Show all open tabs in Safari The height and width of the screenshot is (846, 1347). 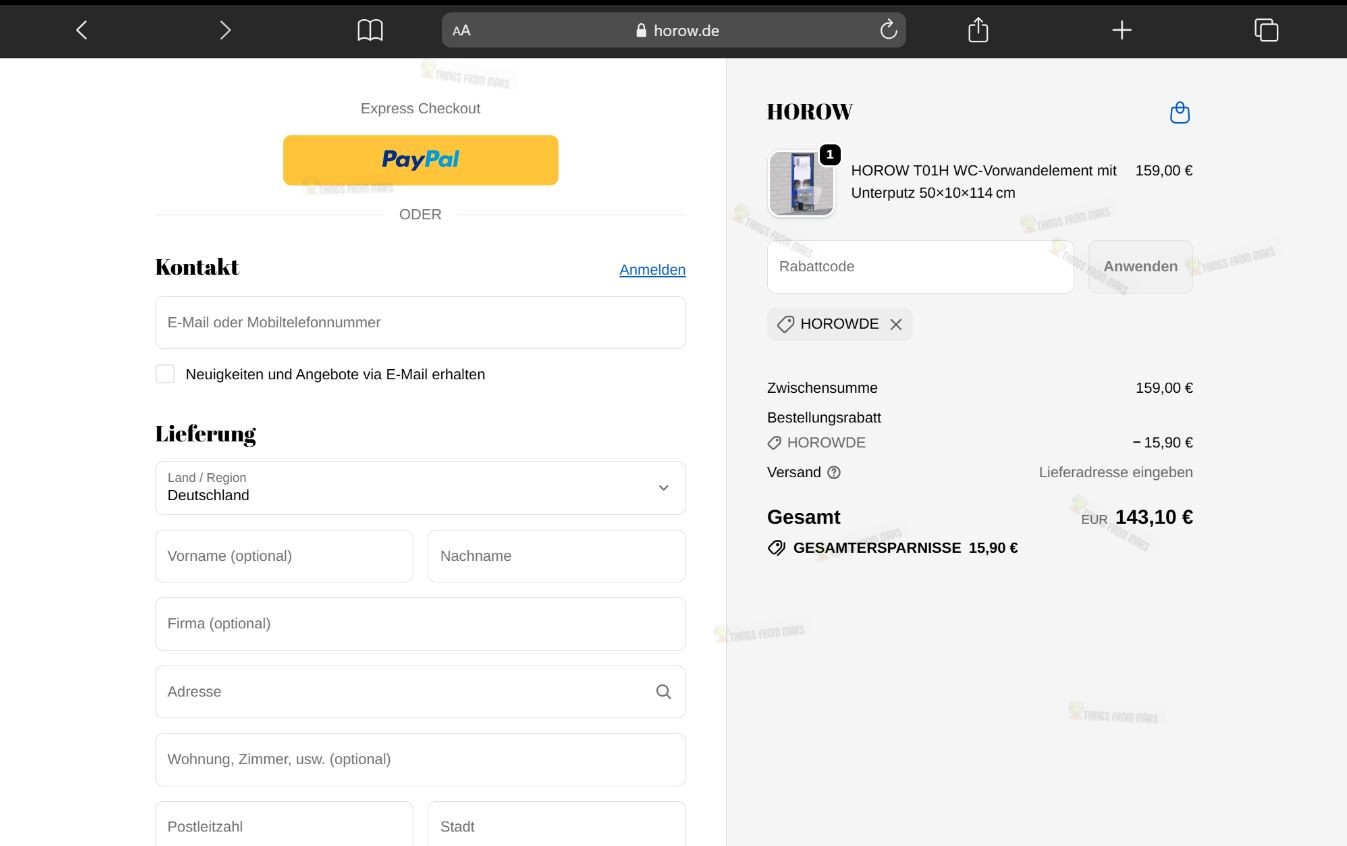(x=1266, y=30)
